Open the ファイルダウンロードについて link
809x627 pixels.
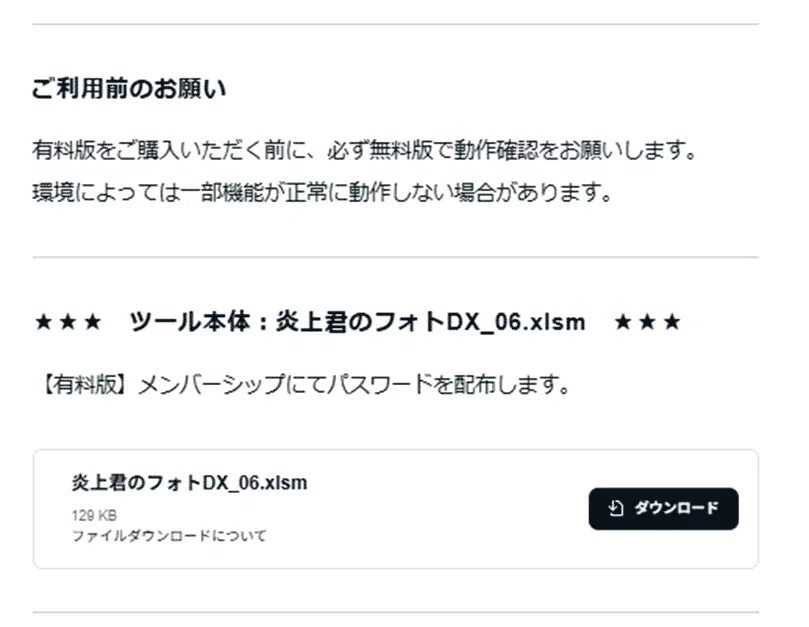click(169, 536)
